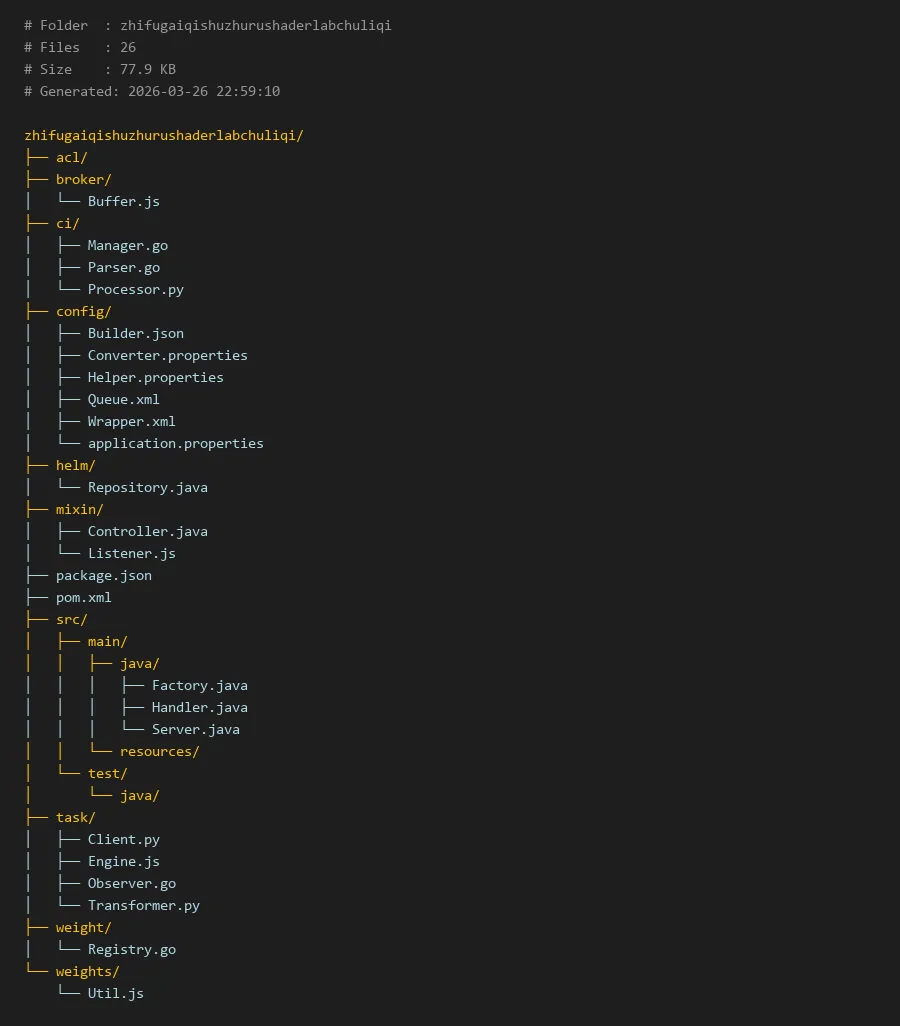This screenshot has width=900, height=1026.
Task: Select the Builder.json config file
Action: click(135, 333)
